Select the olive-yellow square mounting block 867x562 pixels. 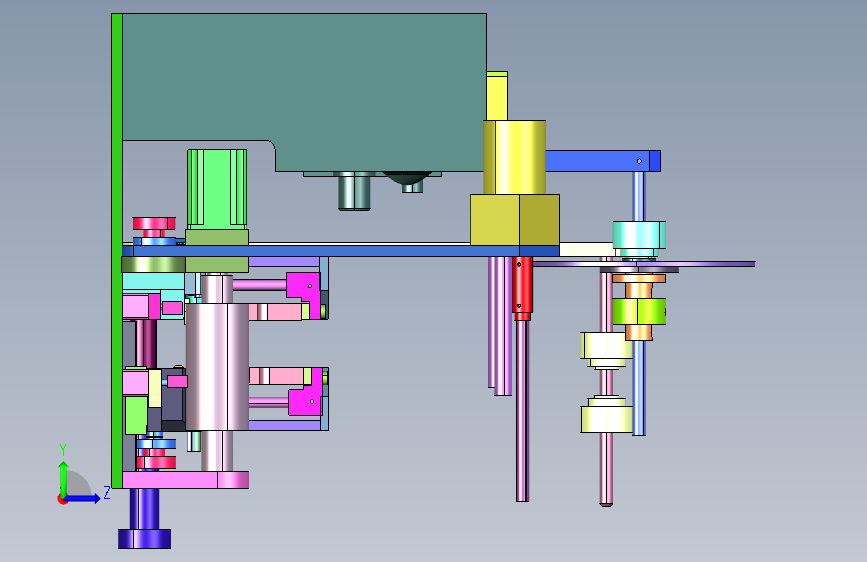515,220
